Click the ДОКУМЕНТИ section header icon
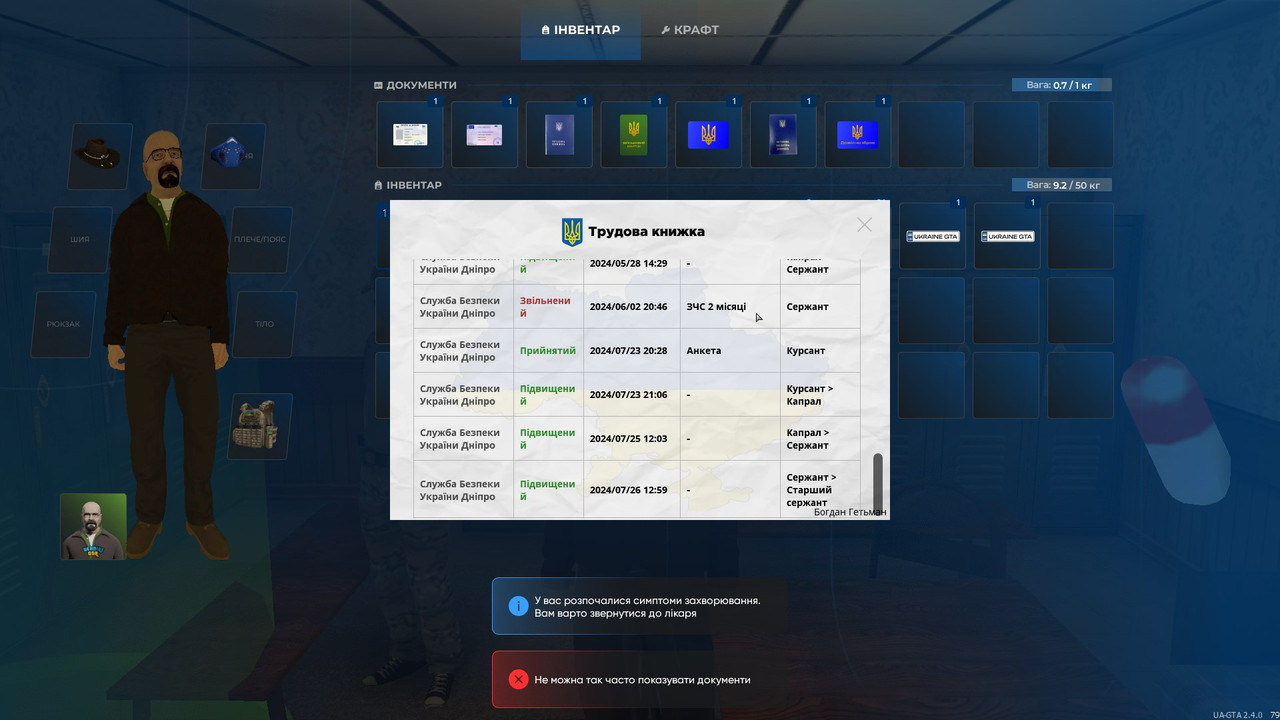The image size is (1280, 720). [378, 85]
